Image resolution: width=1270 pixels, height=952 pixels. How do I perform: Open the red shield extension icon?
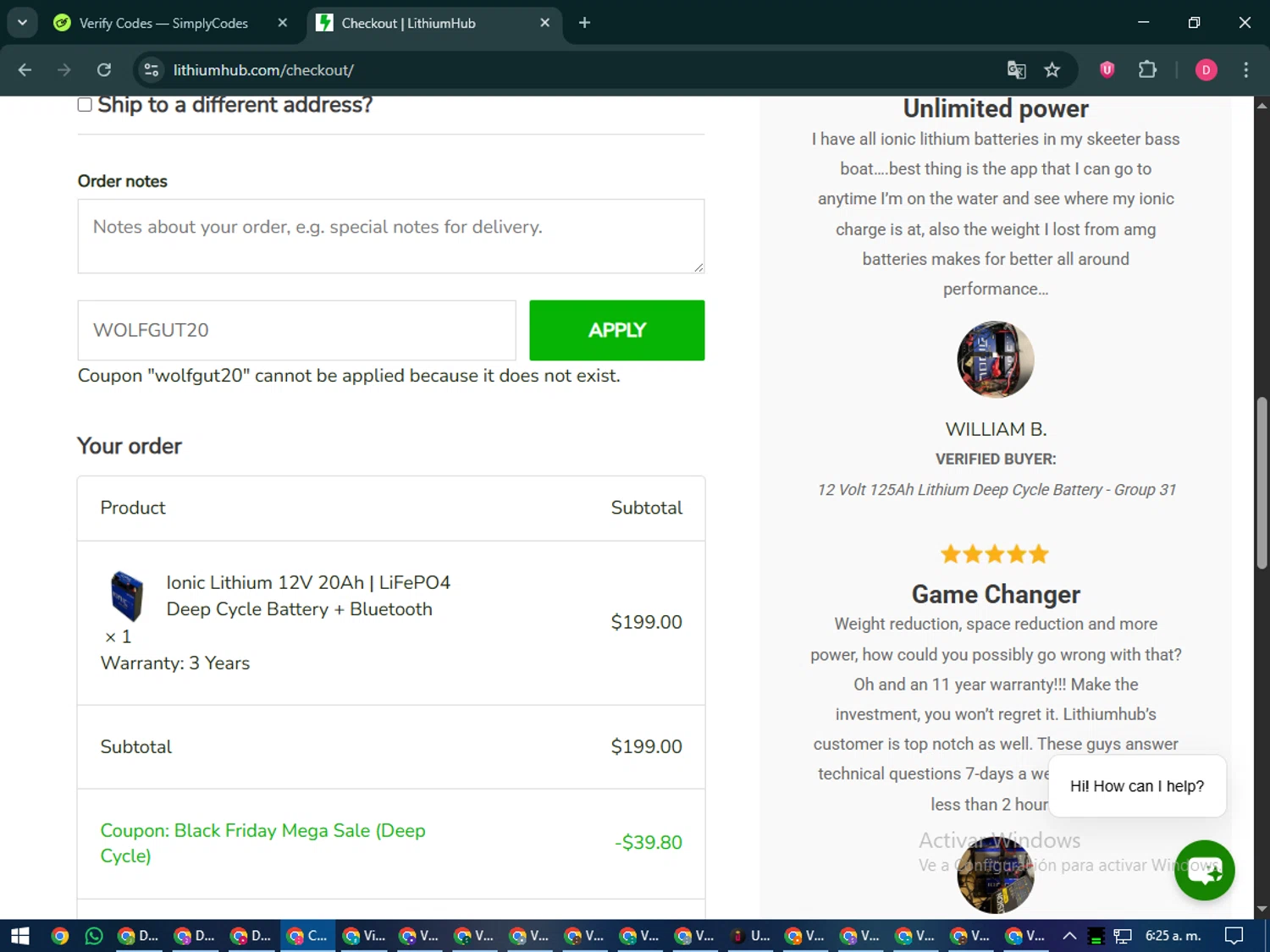point(1107,69)
